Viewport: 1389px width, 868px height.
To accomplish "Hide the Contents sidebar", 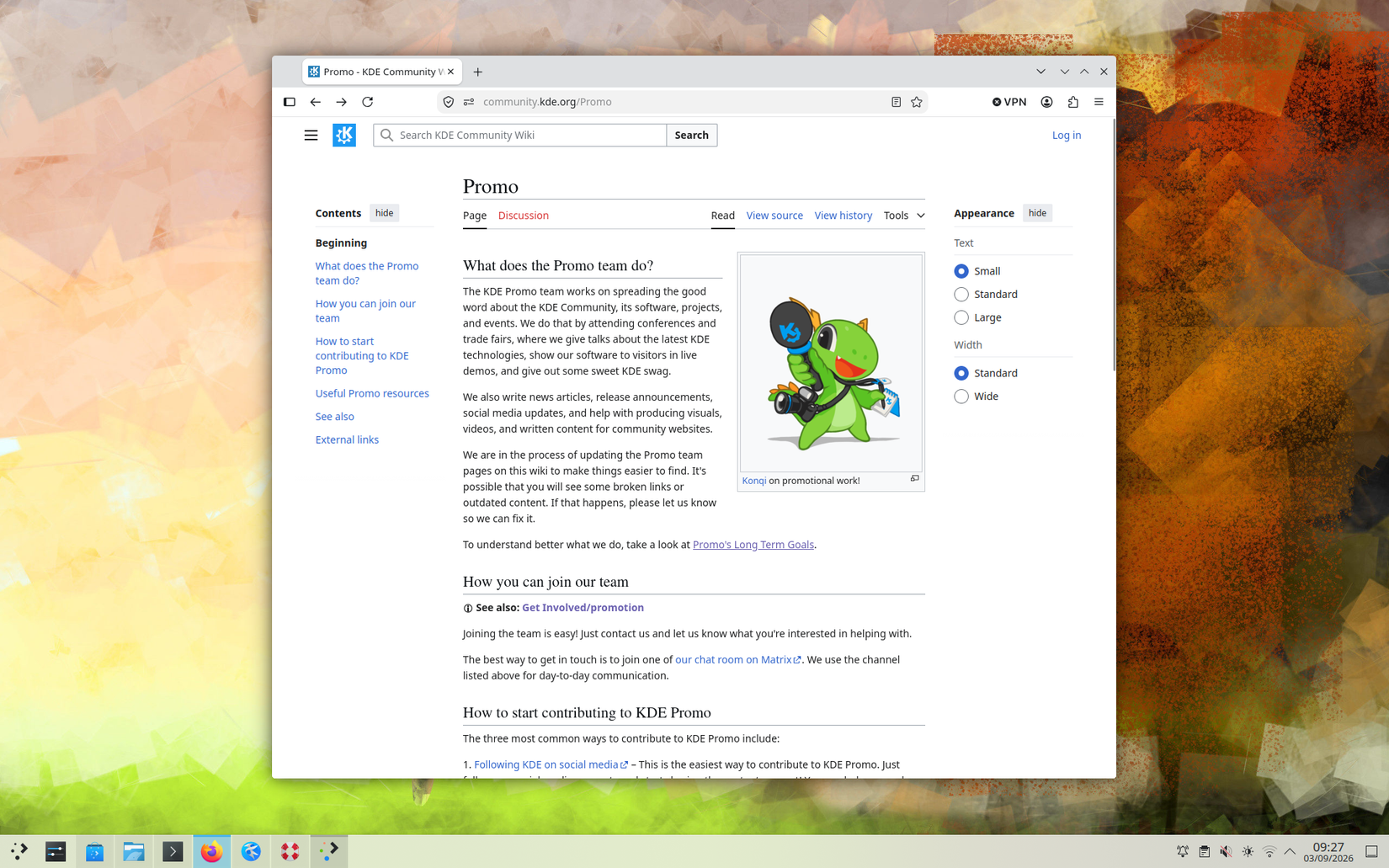I will [384, 213].
